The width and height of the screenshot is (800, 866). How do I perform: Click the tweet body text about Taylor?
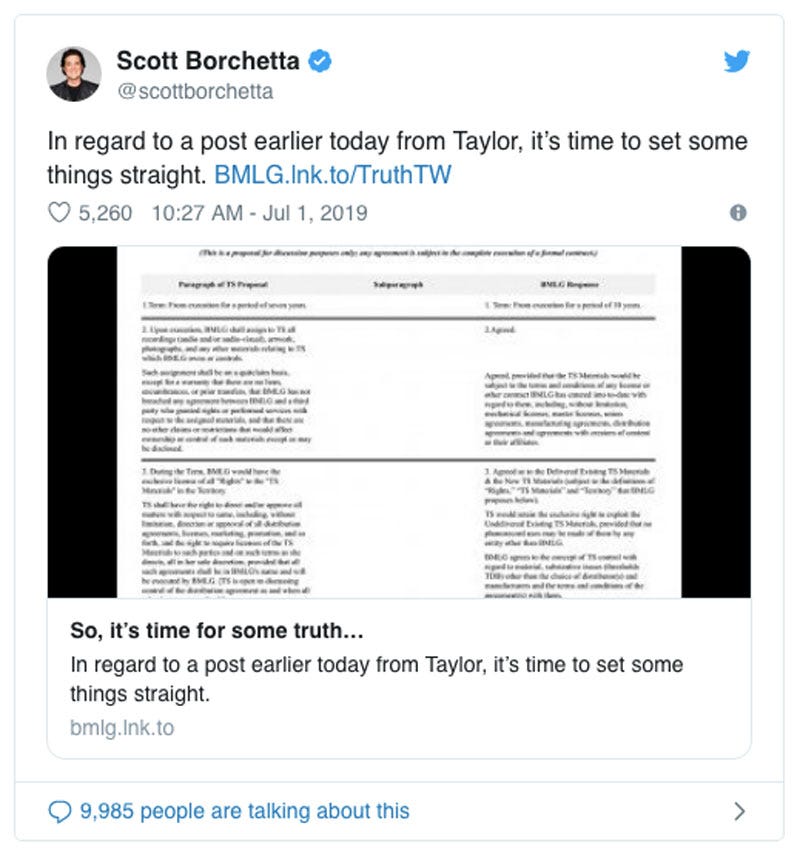tap(397, 158)
